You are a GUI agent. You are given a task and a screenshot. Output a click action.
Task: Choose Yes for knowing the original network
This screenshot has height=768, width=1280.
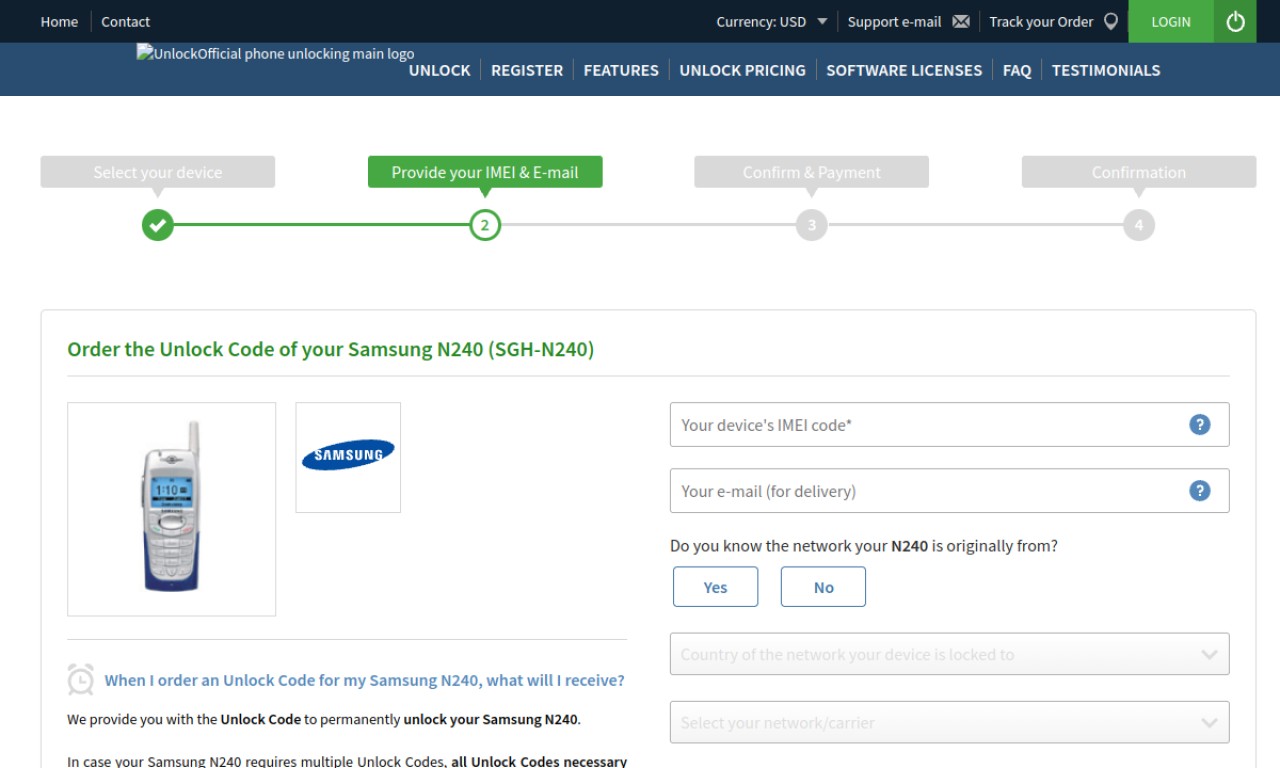click(x=715, y=587)
